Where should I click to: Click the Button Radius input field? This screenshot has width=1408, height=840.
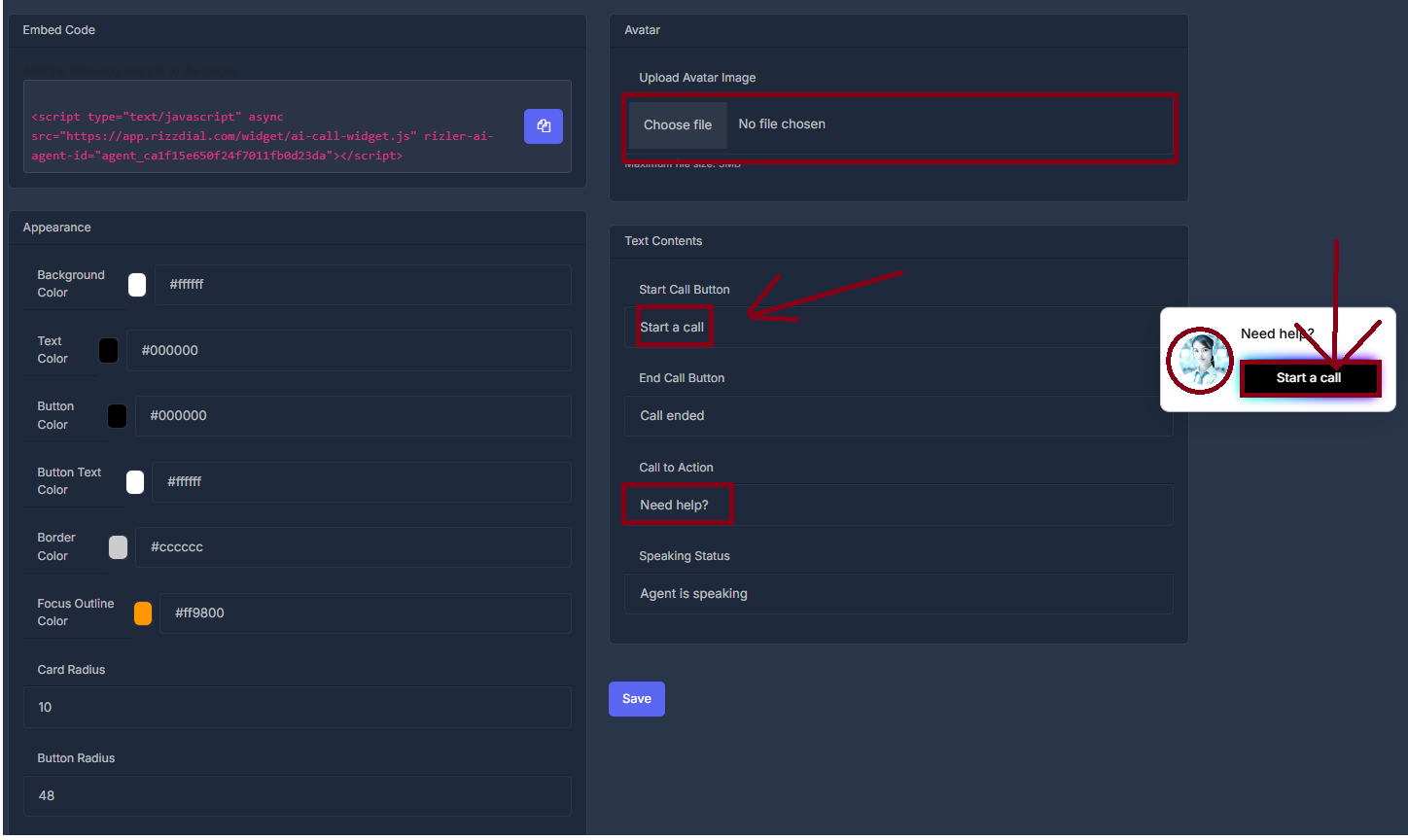tap(298, 795)
